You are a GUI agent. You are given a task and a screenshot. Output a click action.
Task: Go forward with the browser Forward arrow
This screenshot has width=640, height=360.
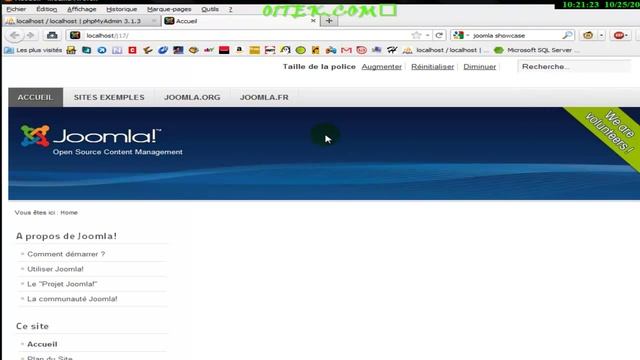tap(31, 36)
